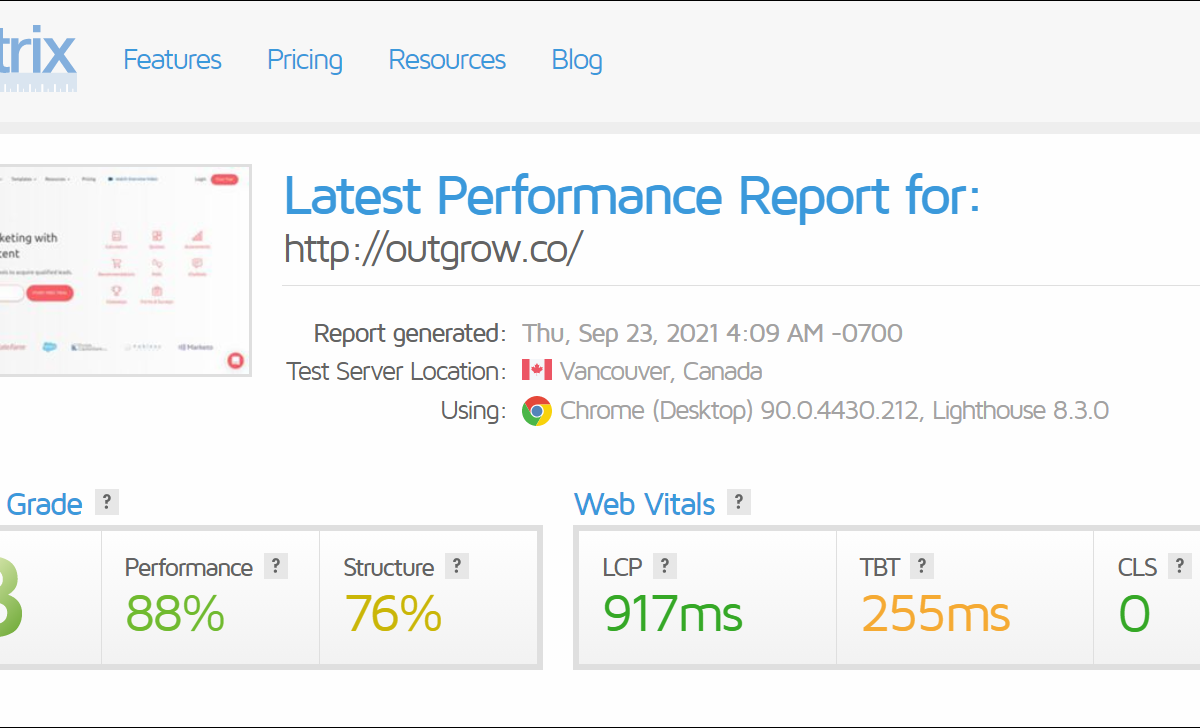
Task: Click the CLS question mark icon
Action: 1180,566
